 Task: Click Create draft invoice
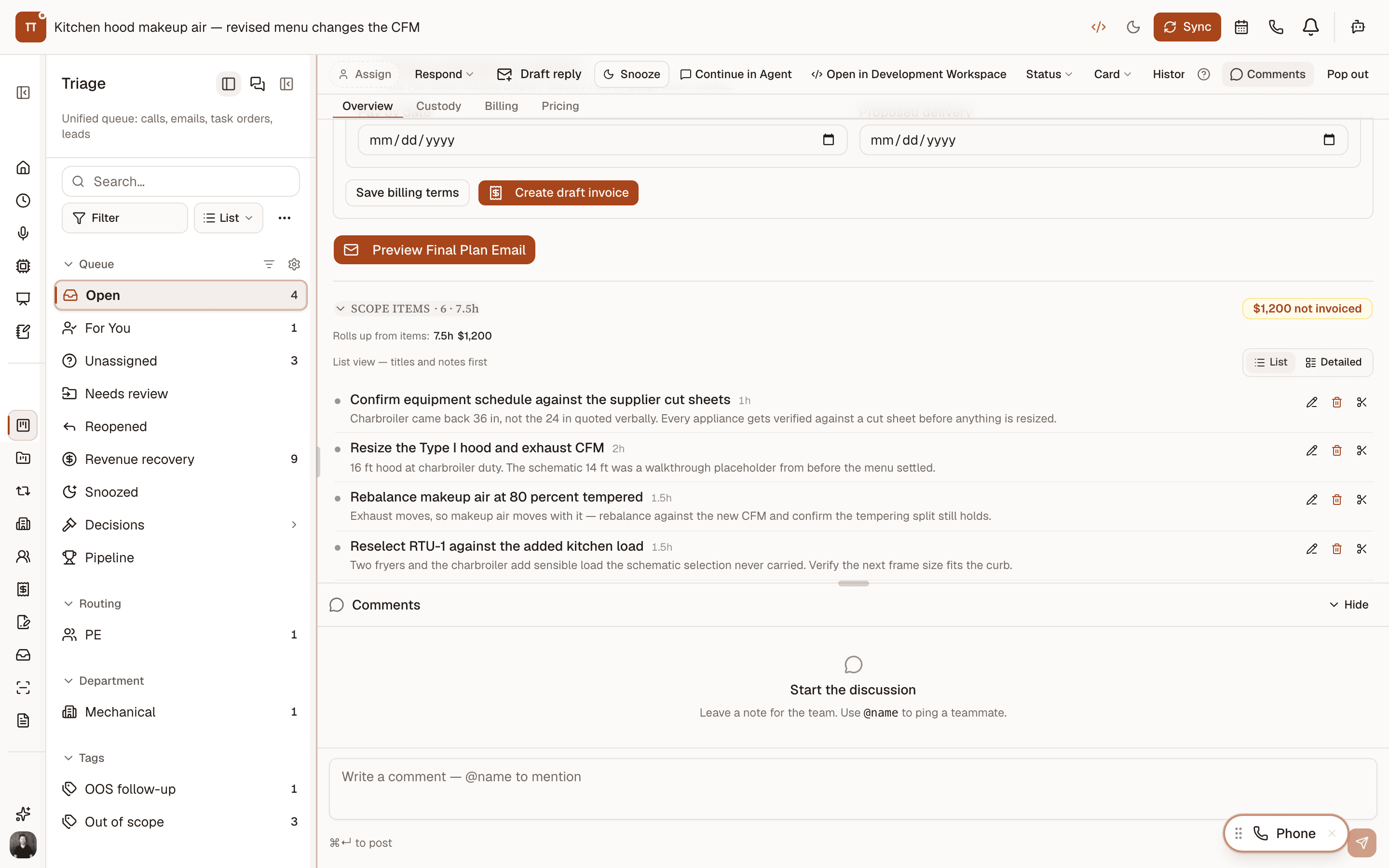[x=558, y=192]
